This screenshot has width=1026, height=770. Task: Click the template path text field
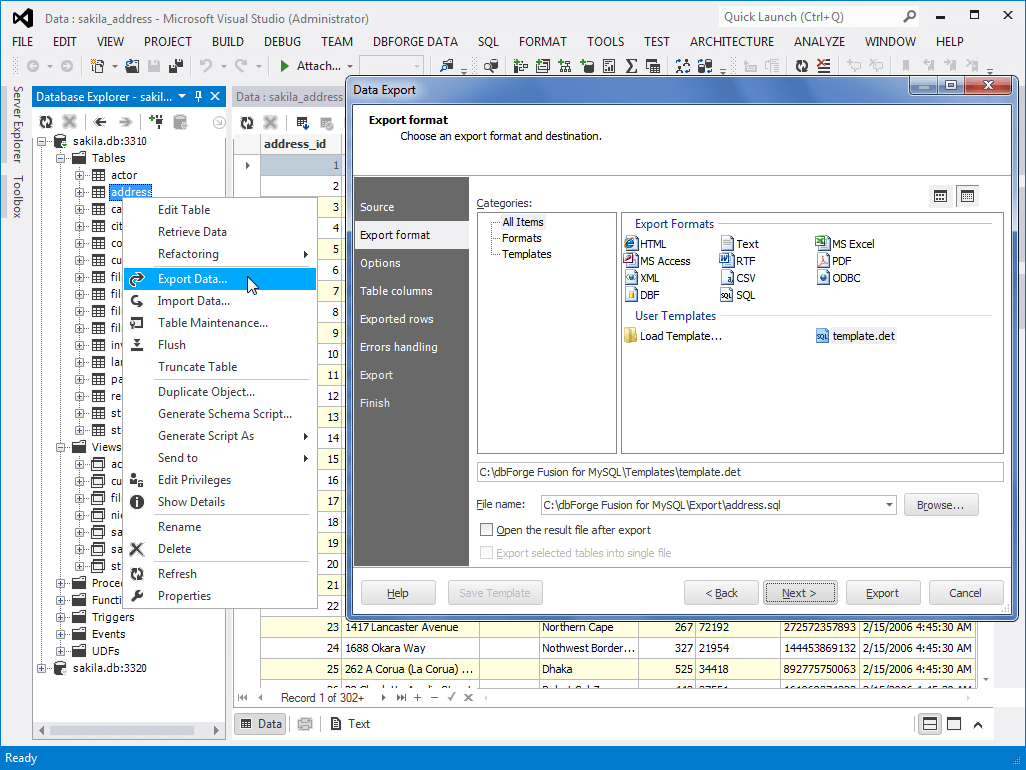(739, 472)
